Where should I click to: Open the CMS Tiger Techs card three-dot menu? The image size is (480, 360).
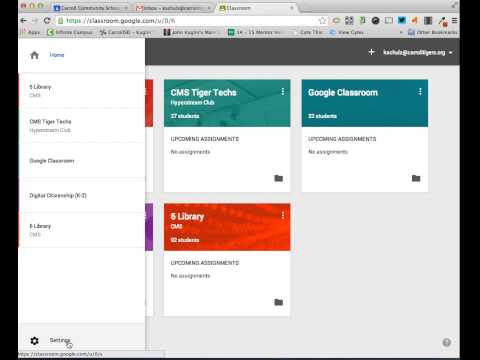[283, 92]
